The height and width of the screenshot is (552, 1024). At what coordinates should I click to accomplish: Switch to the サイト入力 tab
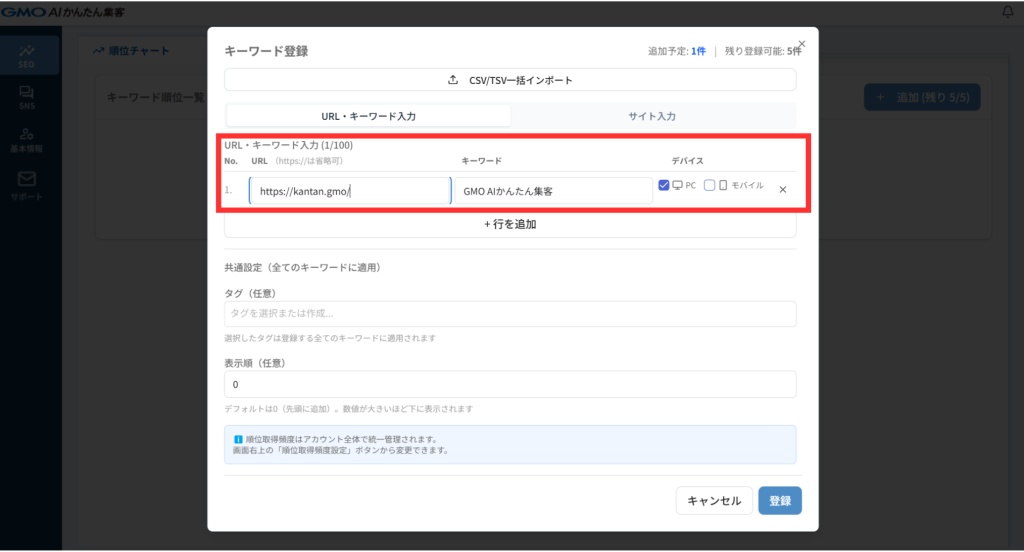652,116
